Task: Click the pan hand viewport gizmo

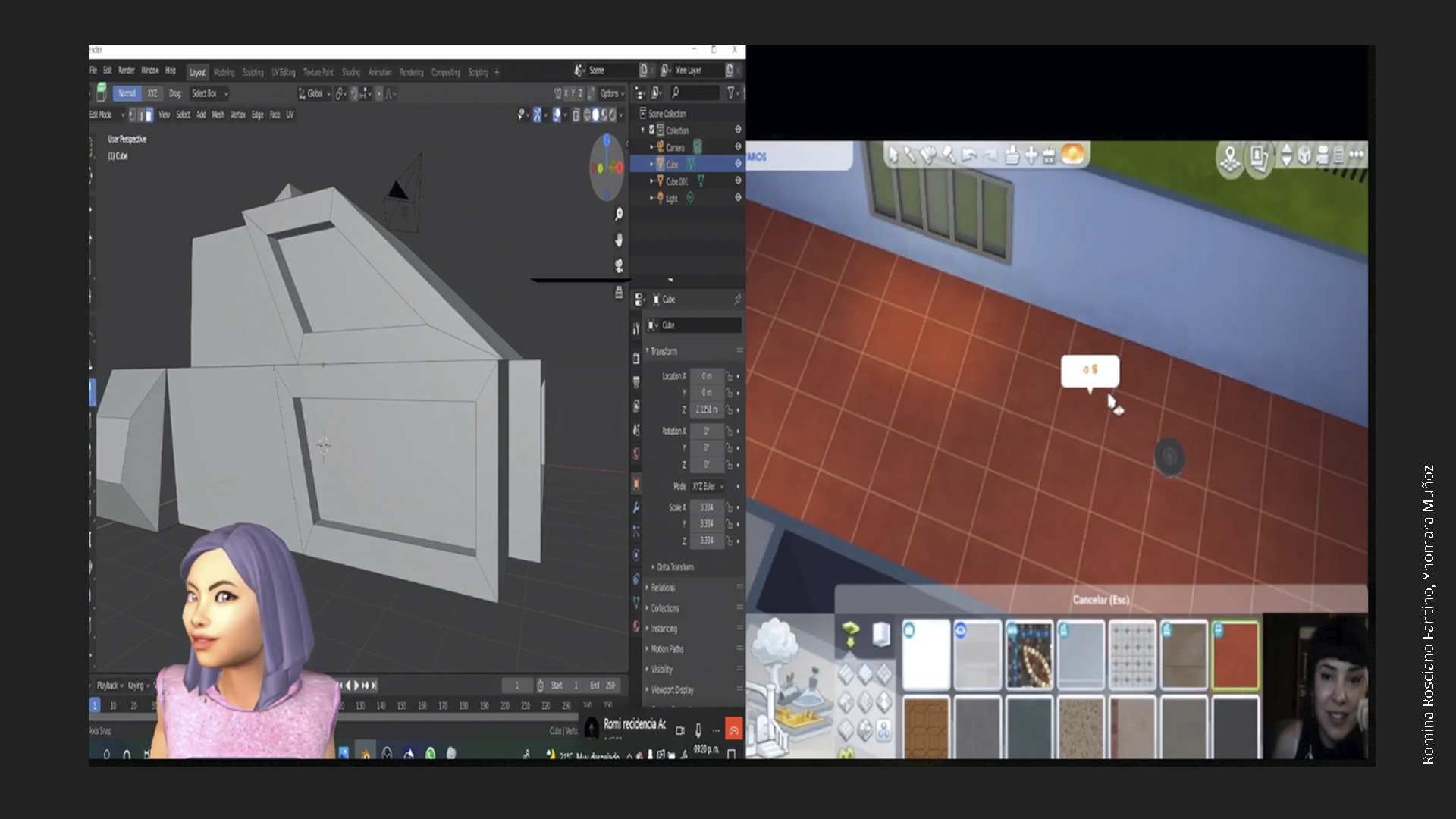Action: click(619, 240)
